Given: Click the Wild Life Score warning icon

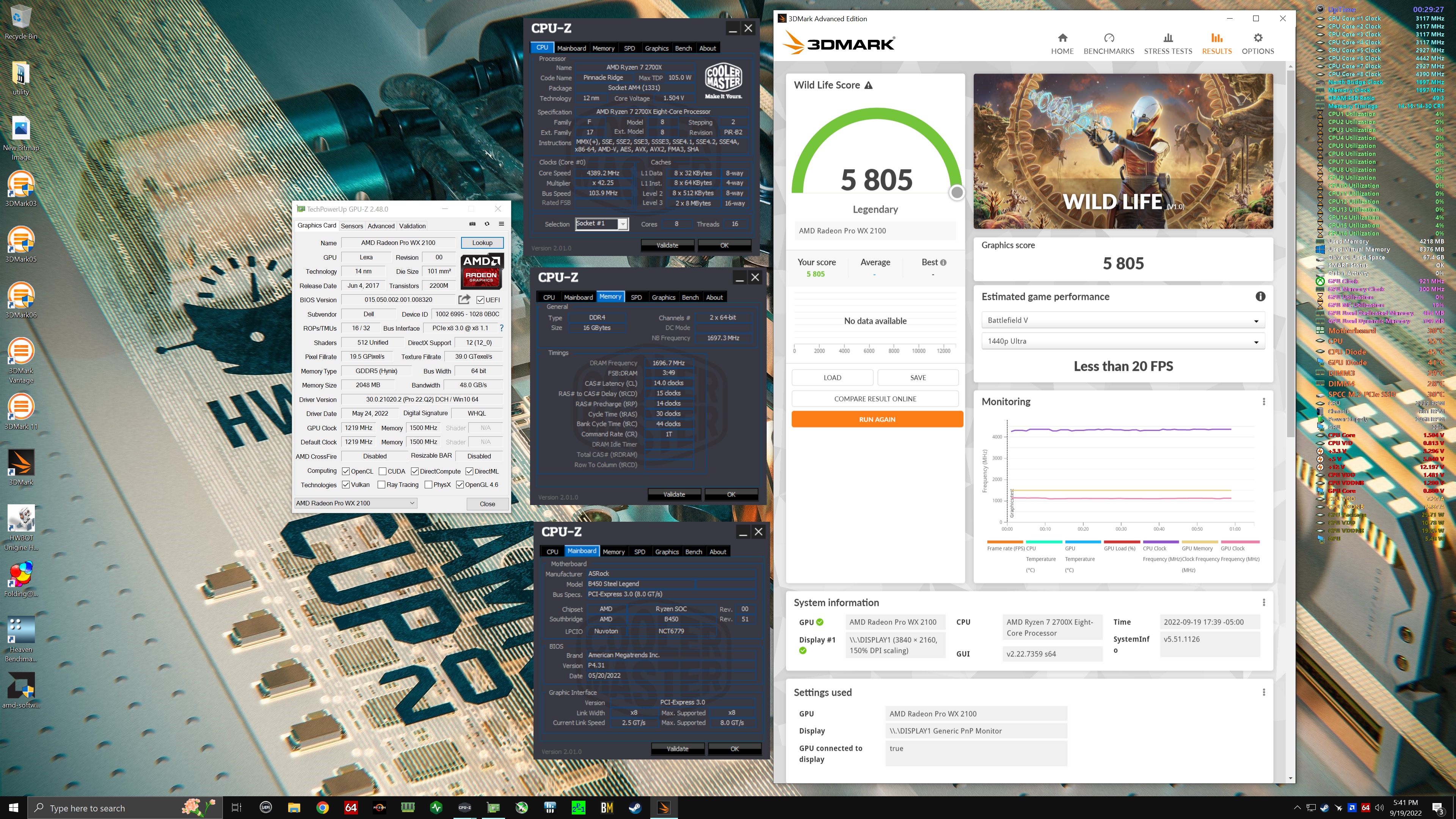Looking at the screenshot, I should click(869, 85).
